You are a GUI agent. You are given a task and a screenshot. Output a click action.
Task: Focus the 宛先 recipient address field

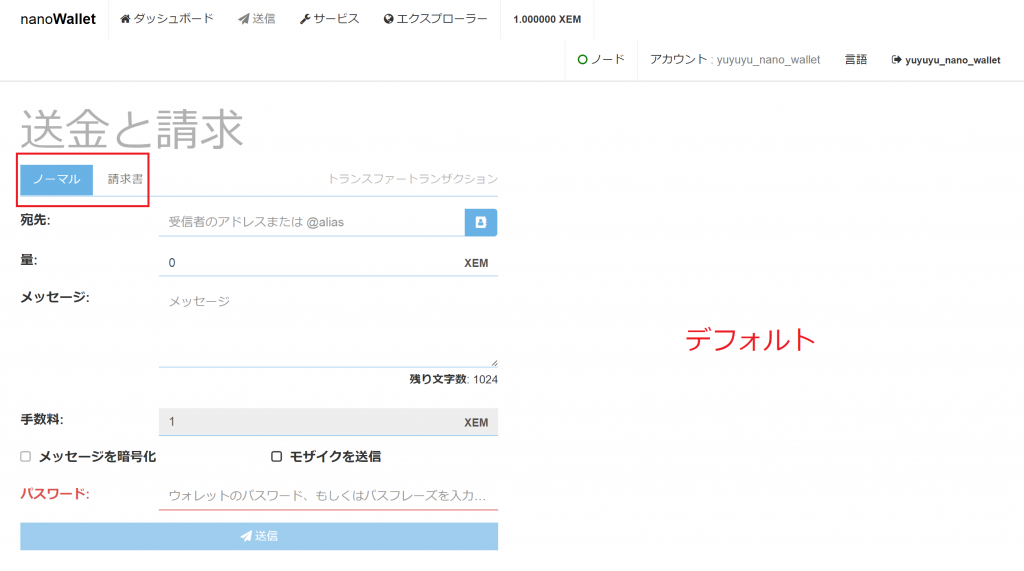[312, 222]
